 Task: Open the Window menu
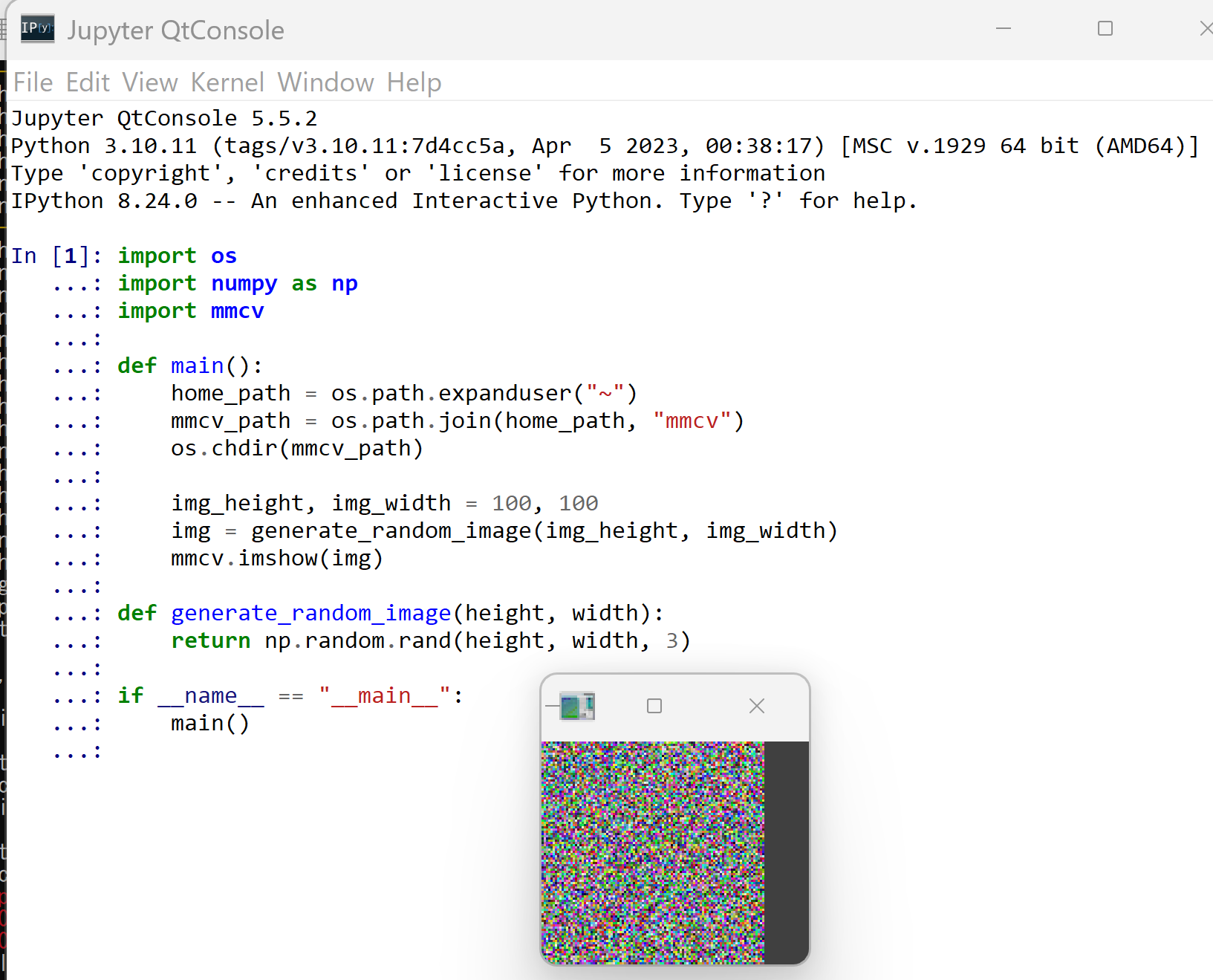(x=325, y=82)
